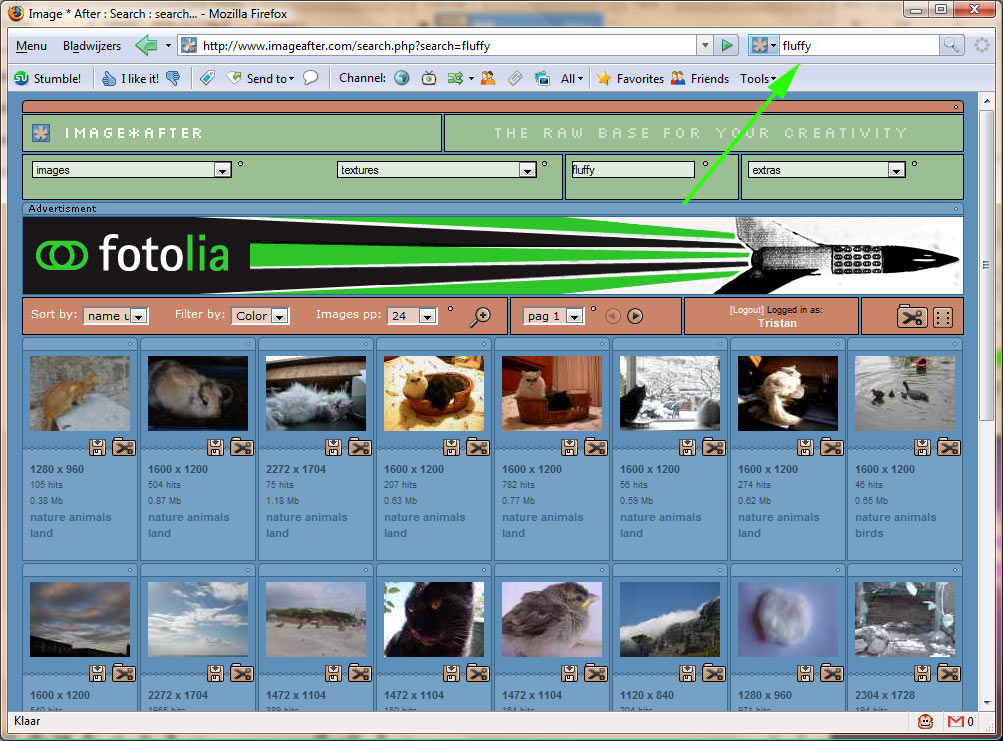Viewport: 1003px width, 741px height.
Task: Open the baby bird thumbnail
Action: pos(551,619)
